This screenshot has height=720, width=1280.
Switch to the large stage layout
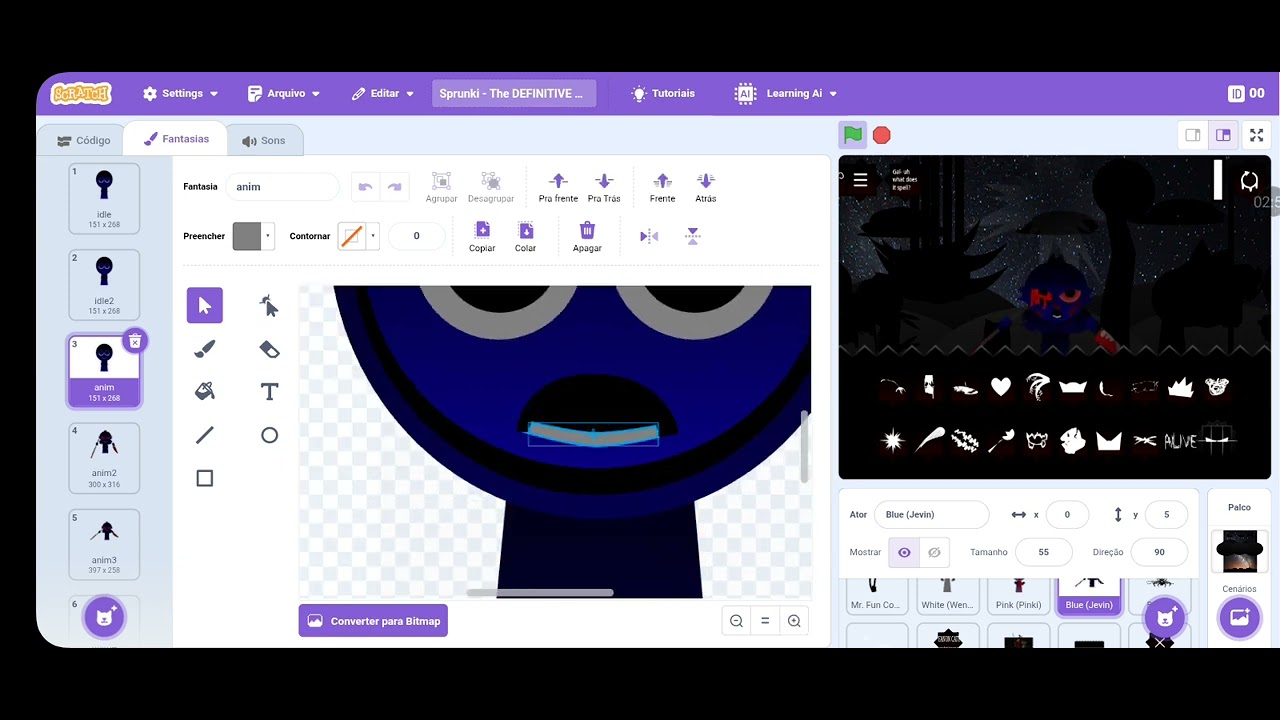point(1223,135)
